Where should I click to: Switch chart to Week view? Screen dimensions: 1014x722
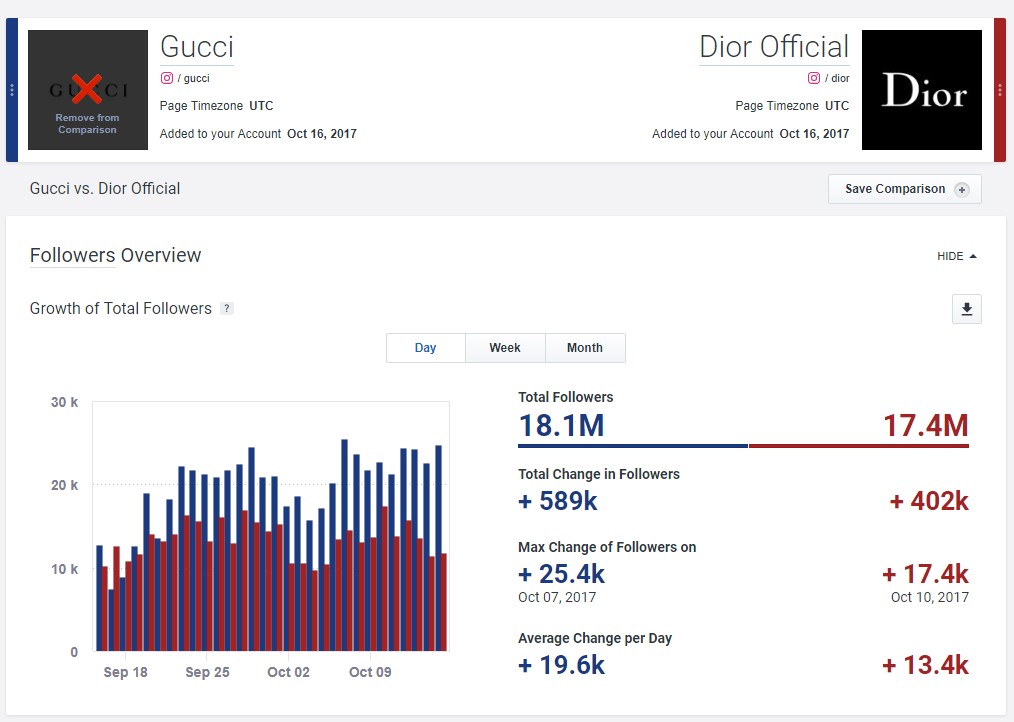point(505,348)
